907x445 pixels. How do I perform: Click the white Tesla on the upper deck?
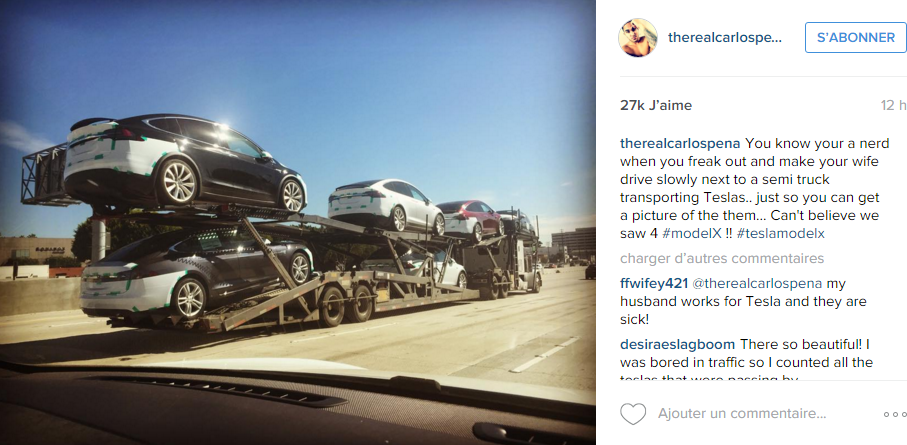click(386, 205)
